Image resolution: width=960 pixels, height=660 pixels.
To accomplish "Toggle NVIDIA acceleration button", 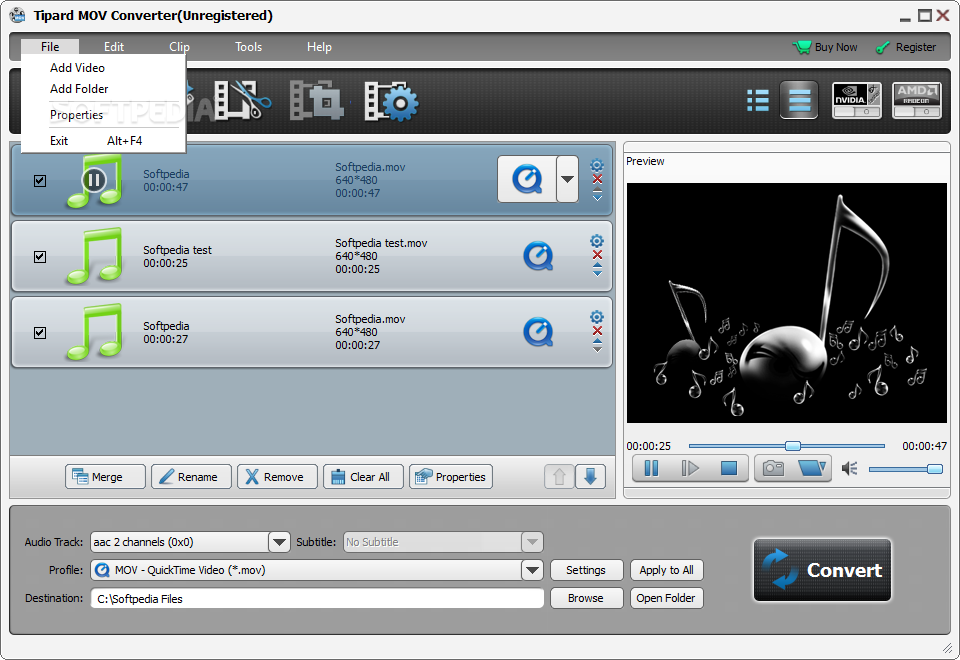I will click(857, 100).
